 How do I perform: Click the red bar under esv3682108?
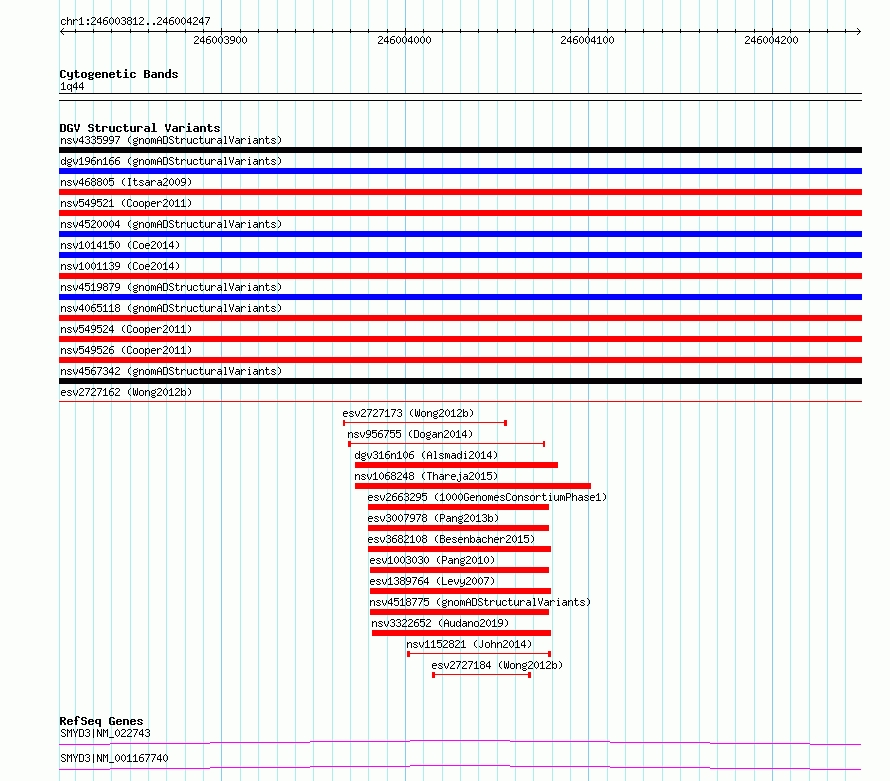(x=459, y=549)
